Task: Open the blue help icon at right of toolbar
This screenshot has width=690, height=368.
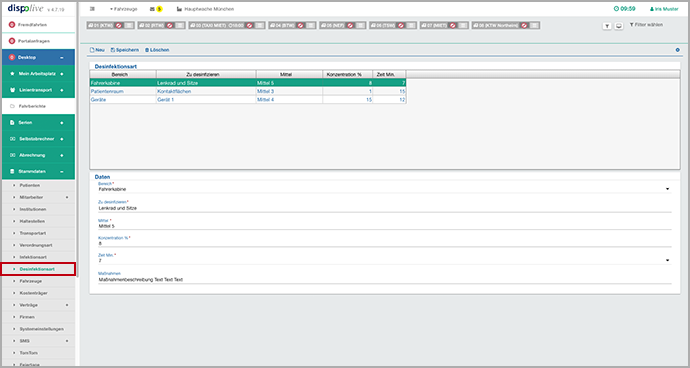Action: coord(678,50)
